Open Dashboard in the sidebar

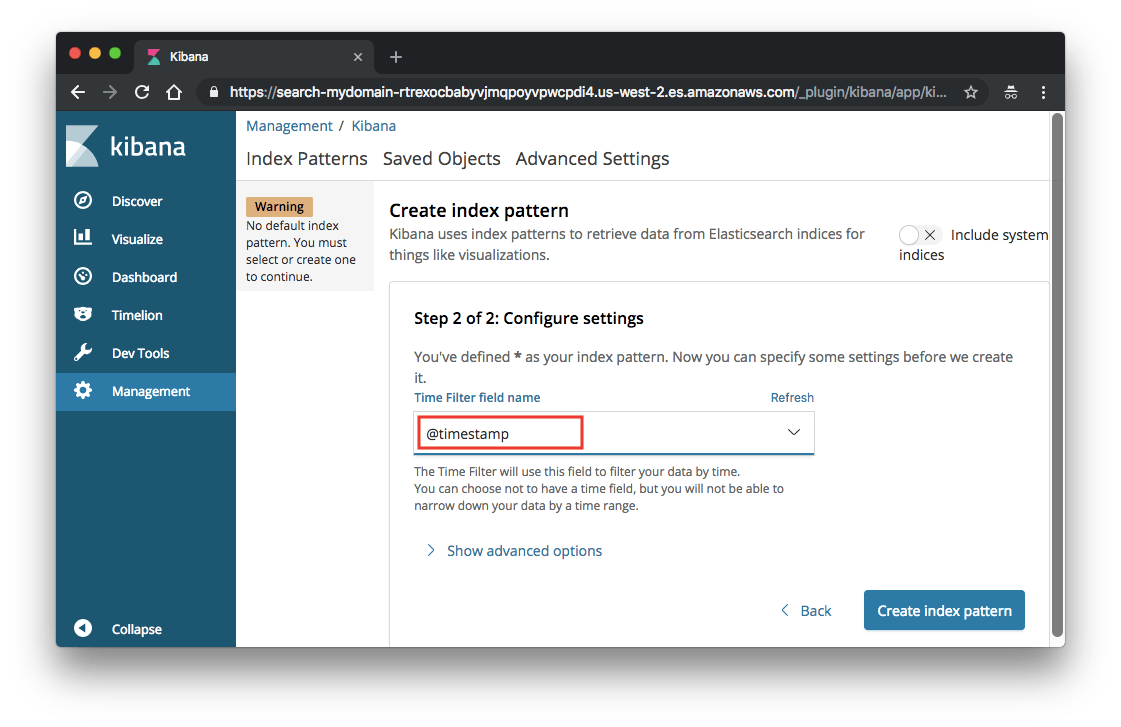pyautogui.click(x=146, y=277)
